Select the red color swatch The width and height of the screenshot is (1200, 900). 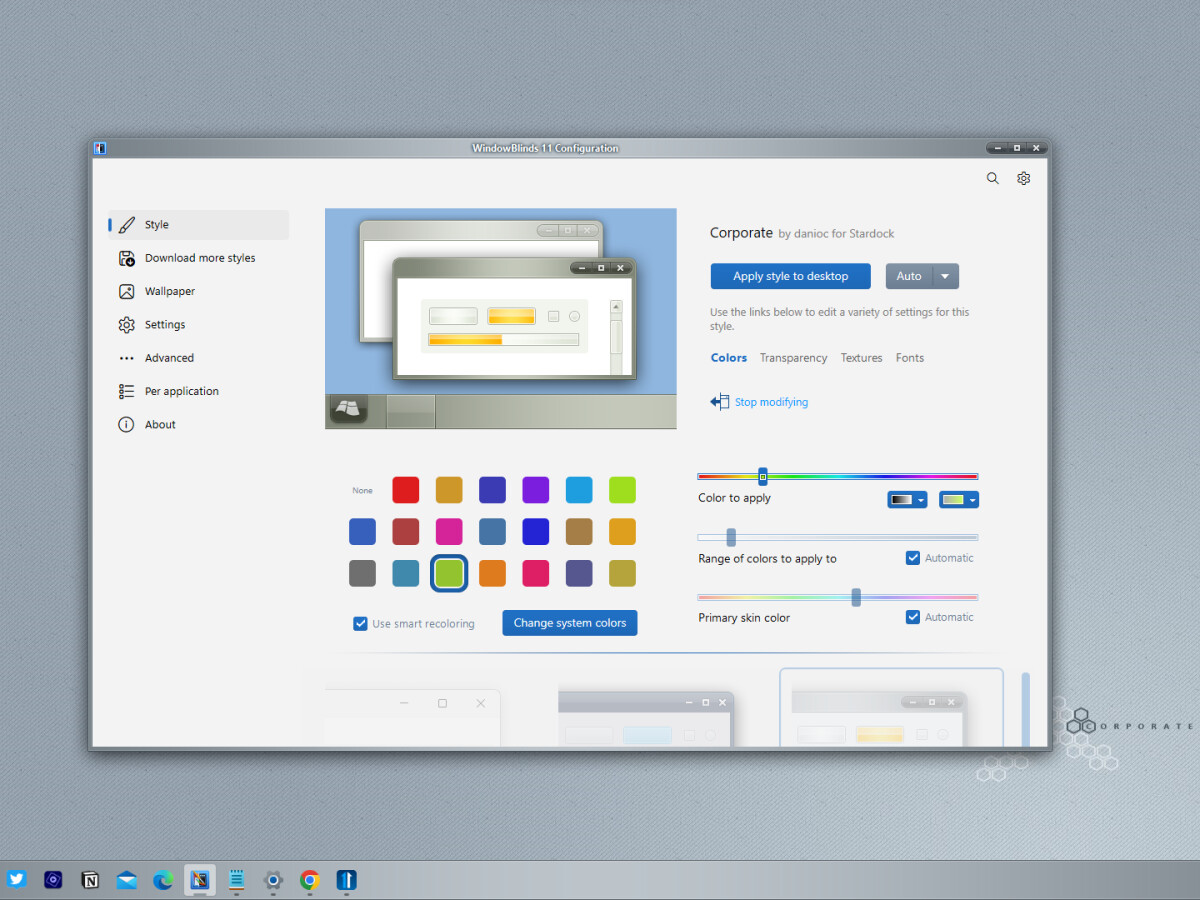tap(405, 490)
